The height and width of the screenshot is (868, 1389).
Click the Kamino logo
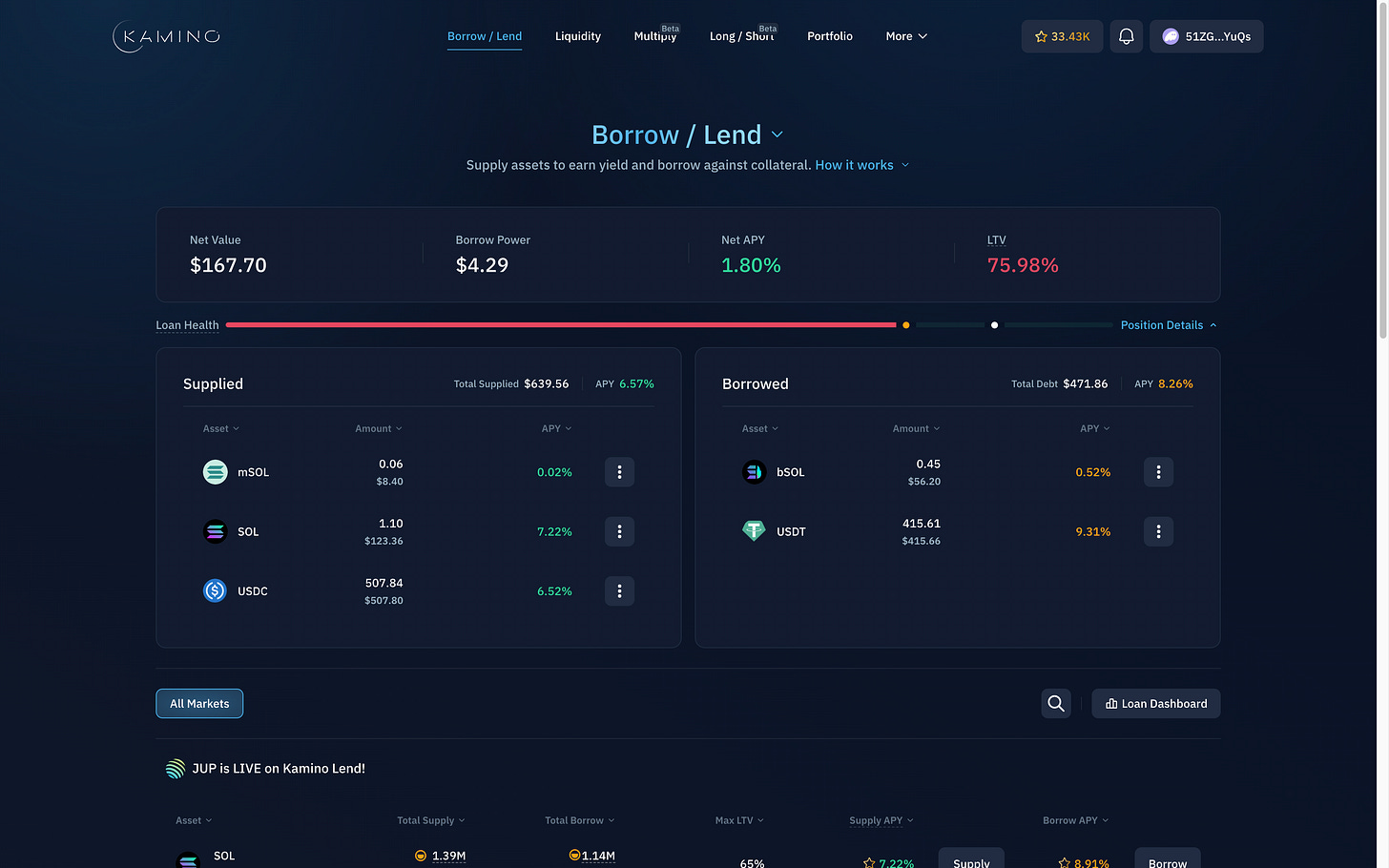pyautogui.click(x=167, y=36)
